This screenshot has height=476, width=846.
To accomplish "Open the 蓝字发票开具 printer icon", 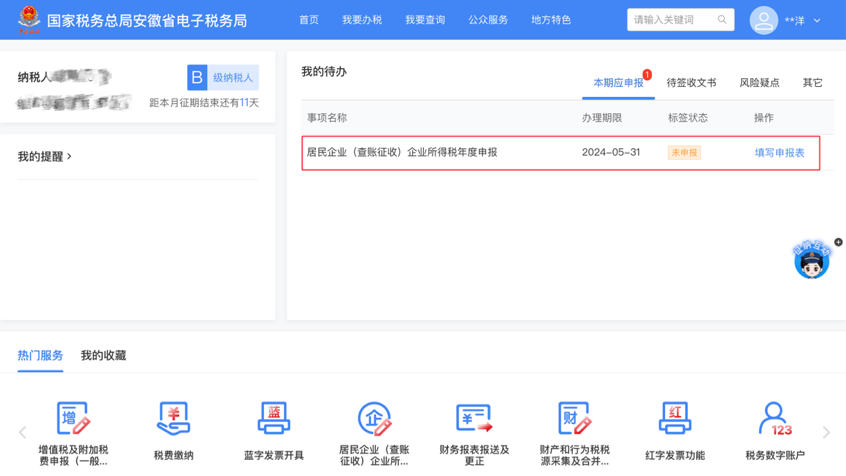I will coord(274,419).
